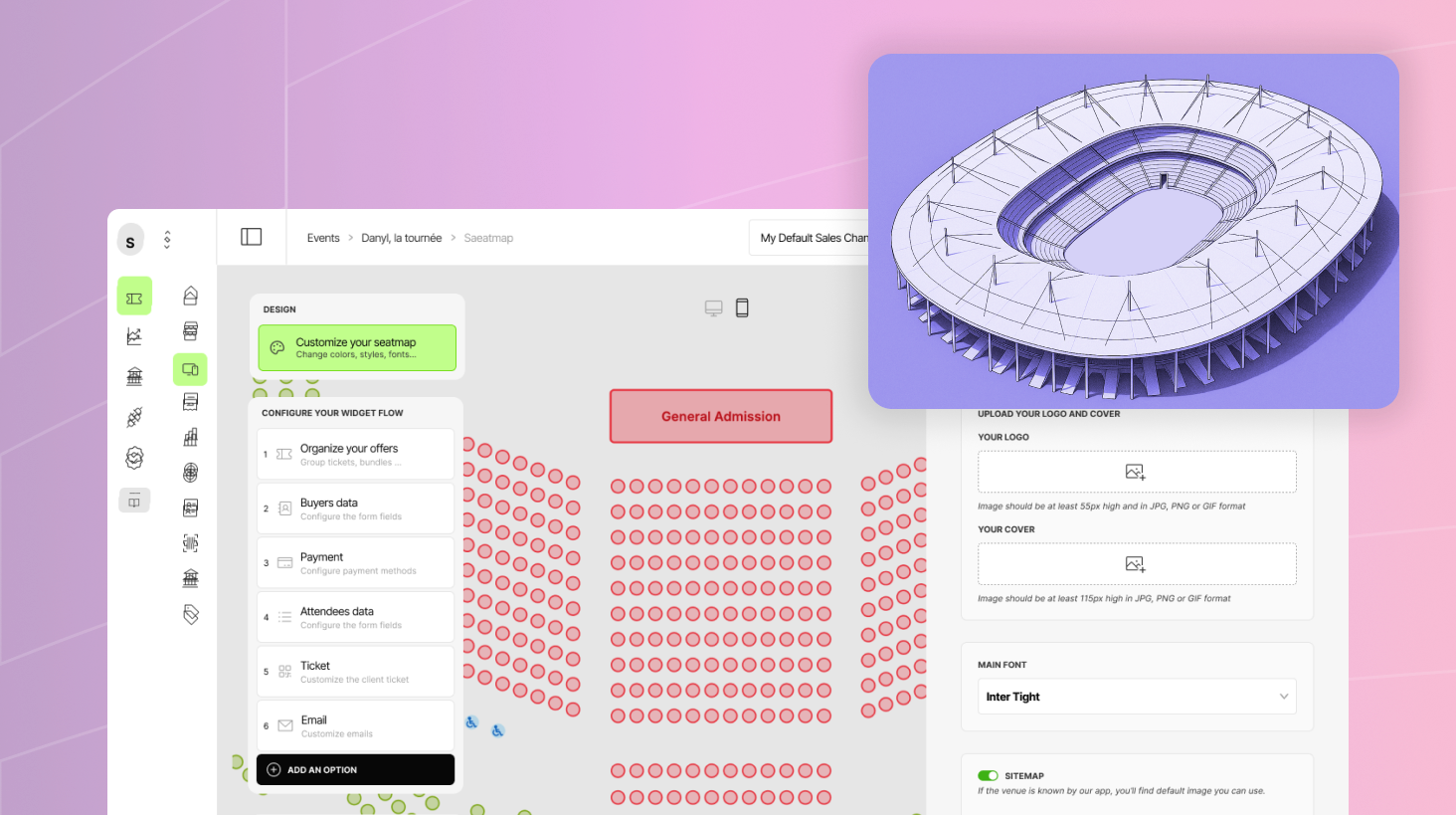Toggle the sidebar panel layout icon
Viewport: 1456px width, 815px height.
click(251, 237)
